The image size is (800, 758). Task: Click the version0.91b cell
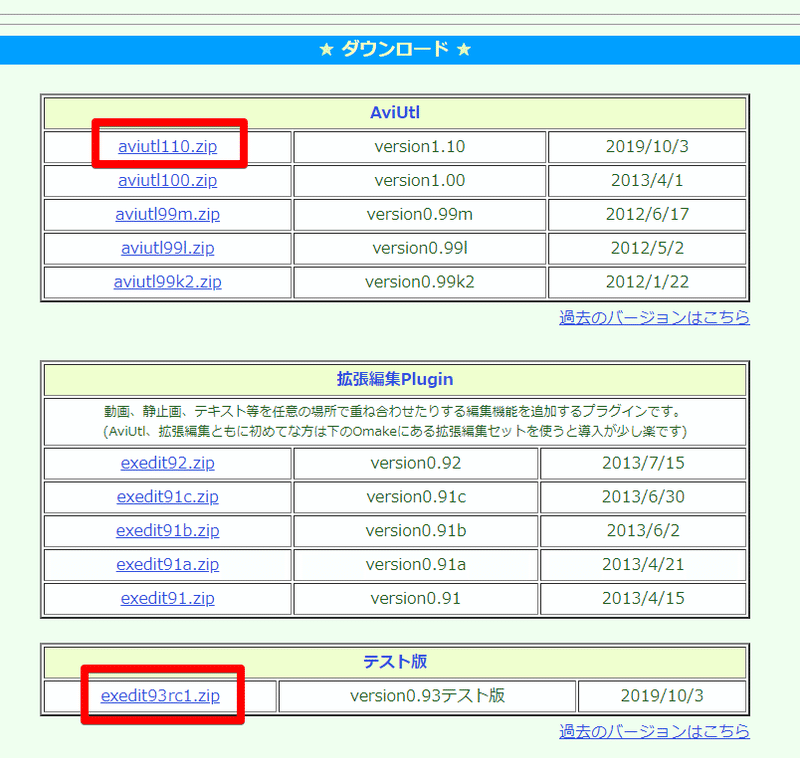click(x=415, y=531)
